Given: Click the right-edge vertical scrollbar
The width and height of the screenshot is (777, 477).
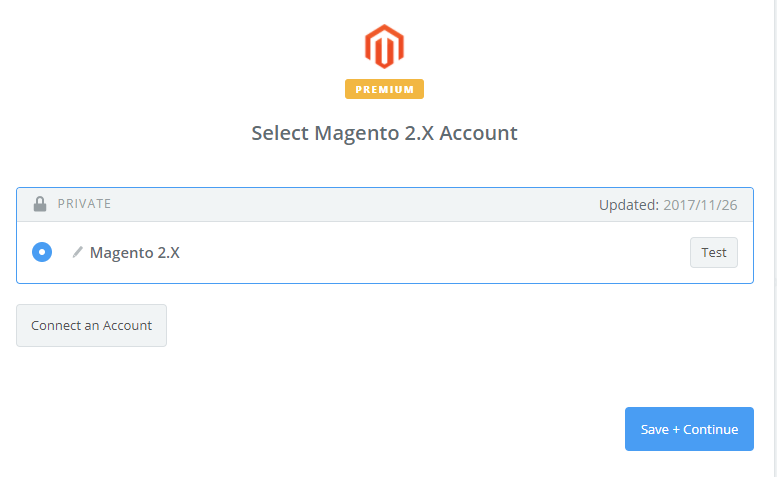Looking at the screenshot, I should [775, 238].
